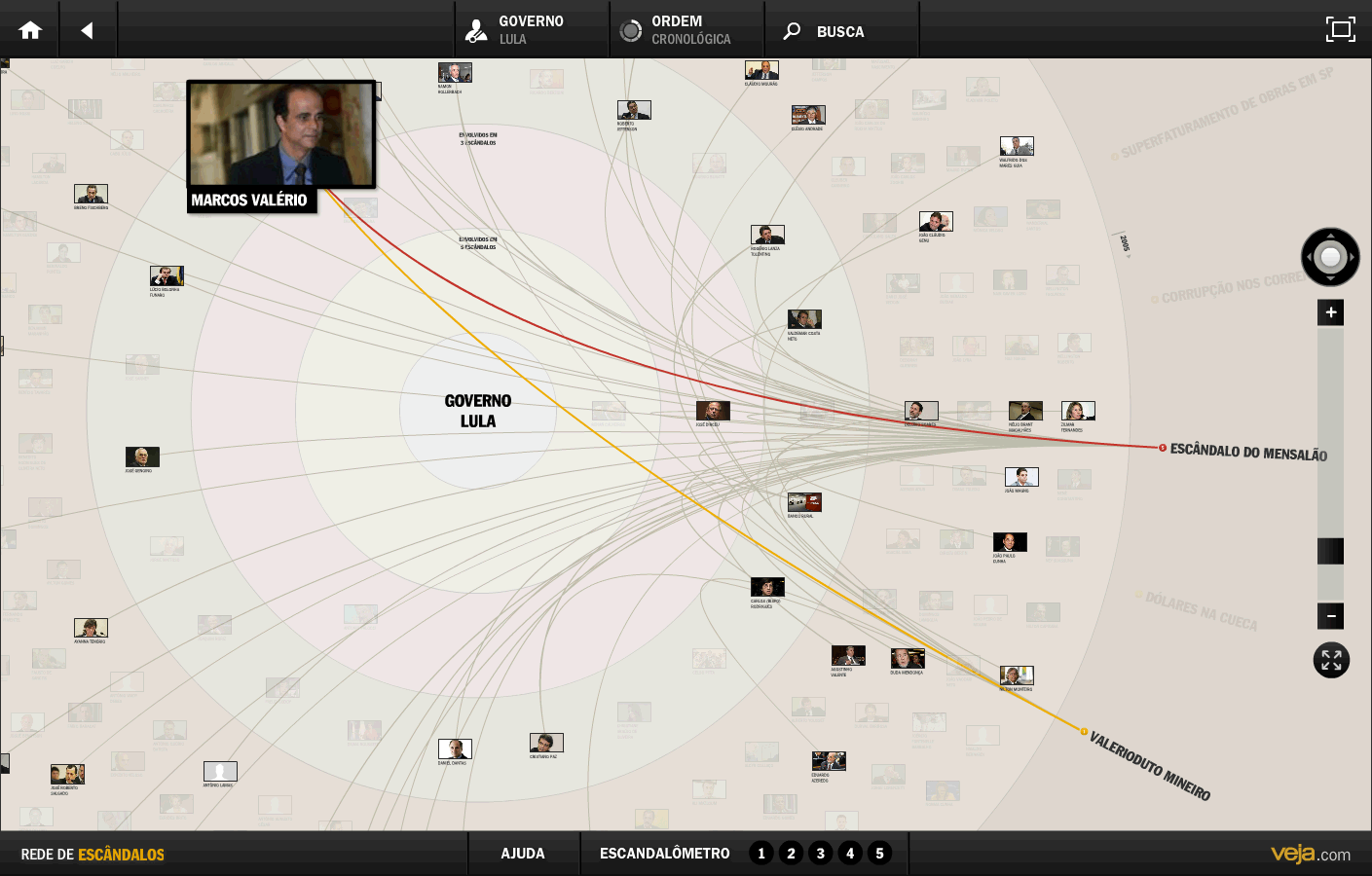Viewport: 1372px width, 876px height.
Task: Open the Marcos Valério large photo
Action: pos(281,133)
